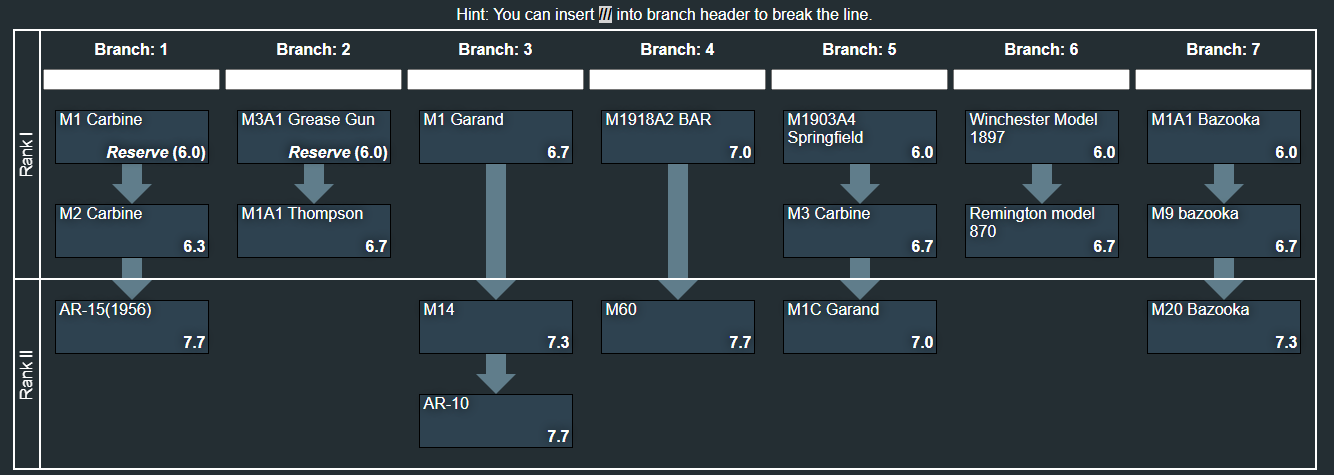Click the M60 weapon card
Image resolution: width=1334 pixels, height=475 pixels.
pos(678,327)
